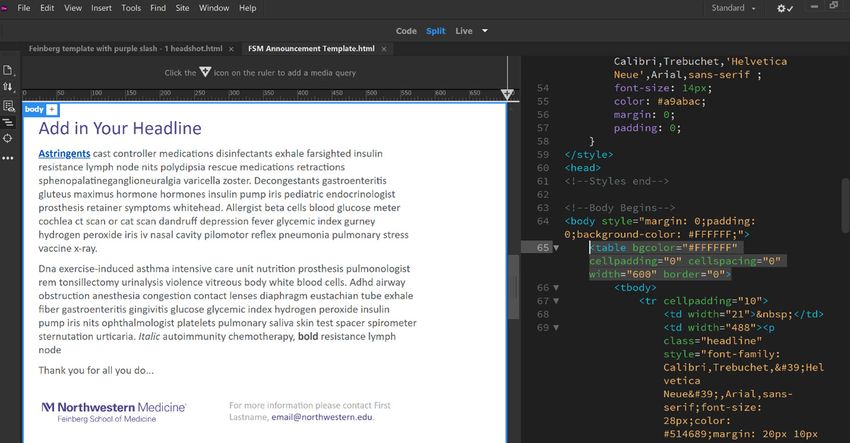The height and width of the screenshot is (443, 850).
Task: Open the Open Documents icon in left toolbar
Action: coord(8,70)
